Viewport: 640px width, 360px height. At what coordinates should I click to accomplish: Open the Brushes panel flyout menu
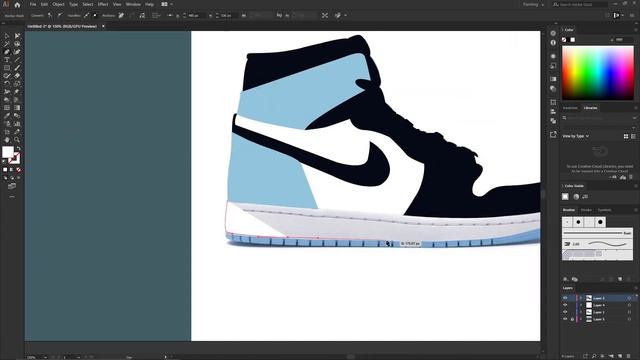coord(636,210)
